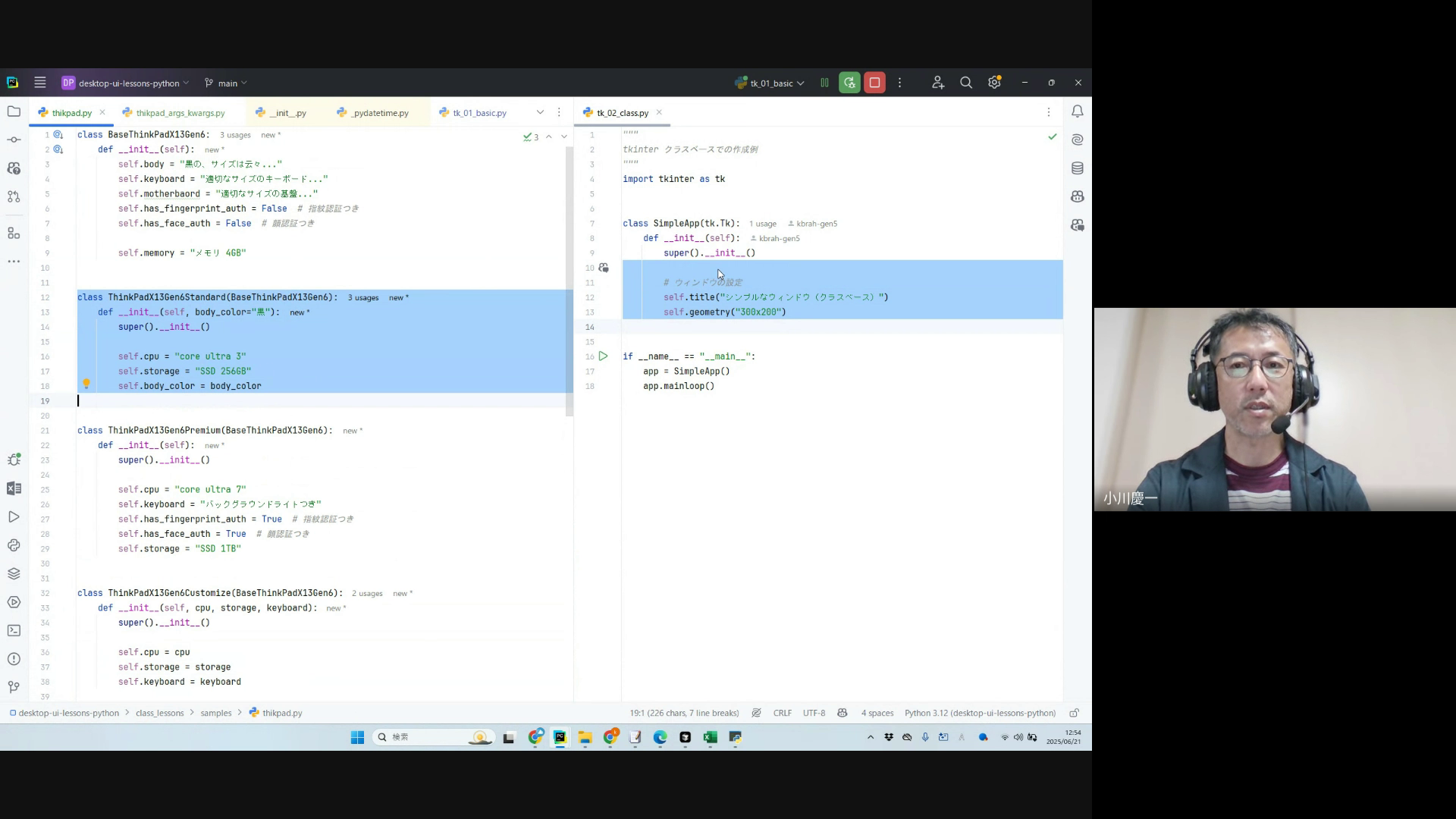The image size is (1456, 819).
Task: Open the Database tool window icon
Action: pos(1077,168)
